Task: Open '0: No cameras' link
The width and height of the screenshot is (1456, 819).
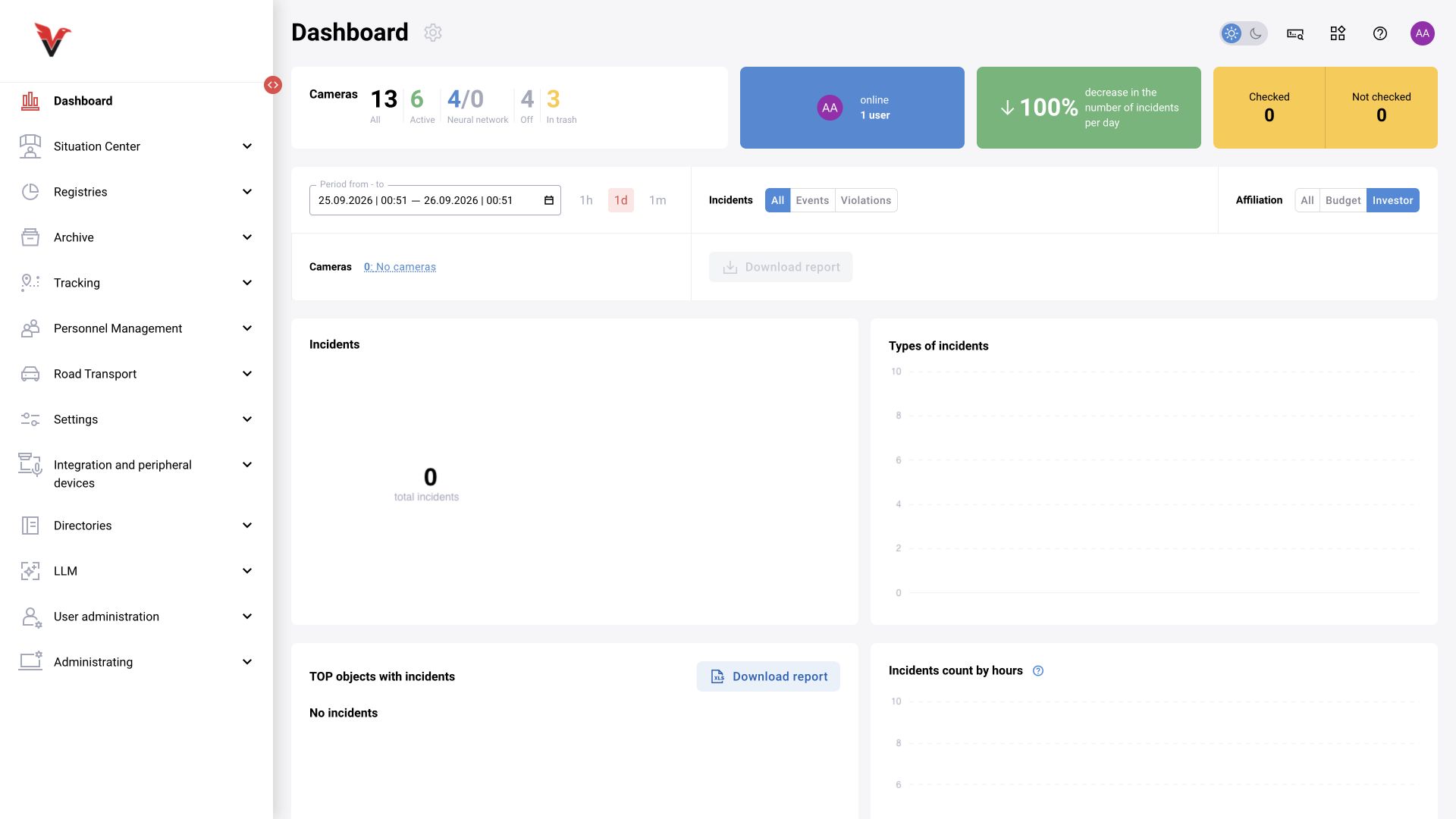Action: [400, 267]
